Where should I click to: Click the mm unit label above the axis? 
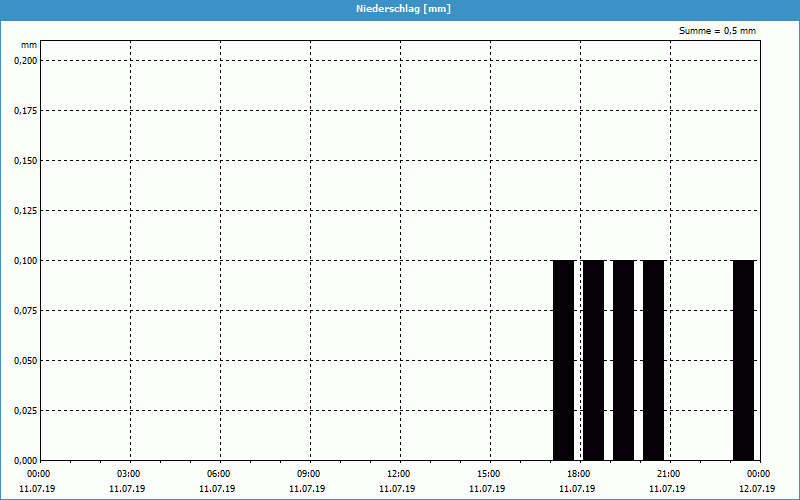(x=29, y=45)
